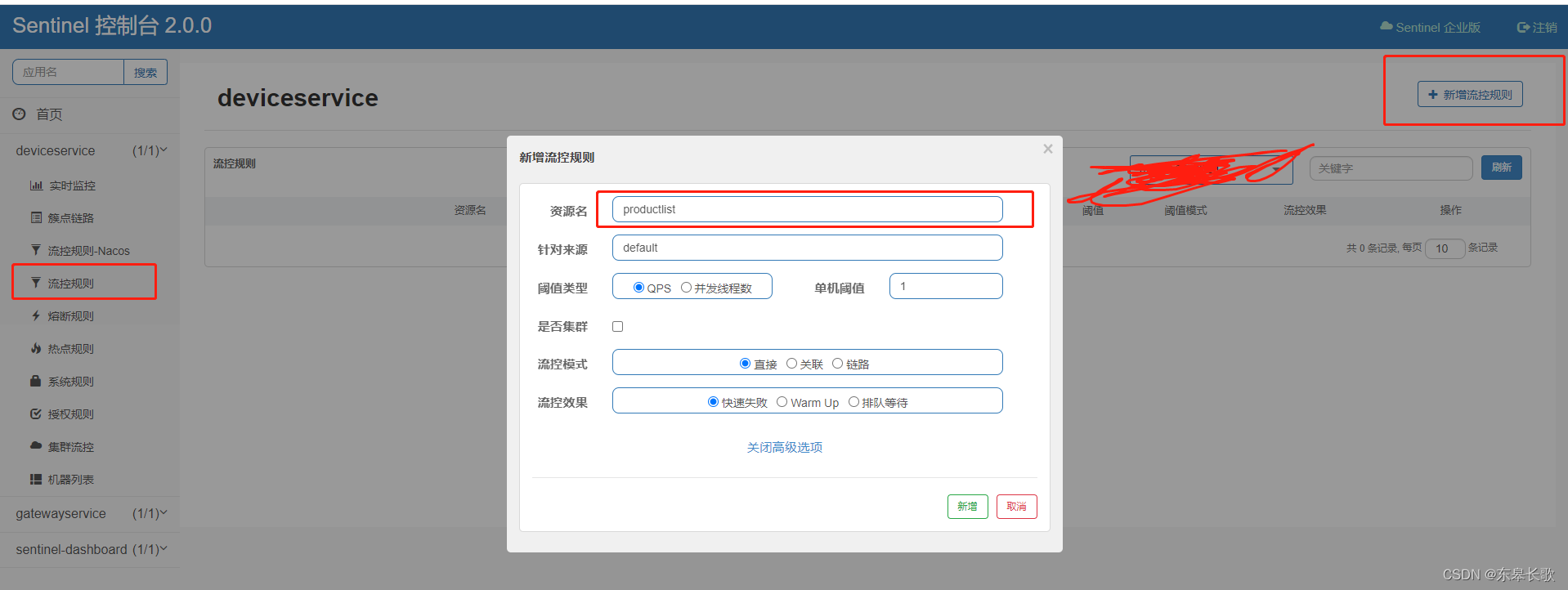
Task: Click the page size field showing 10
Action: click(x=1445, y=248)
